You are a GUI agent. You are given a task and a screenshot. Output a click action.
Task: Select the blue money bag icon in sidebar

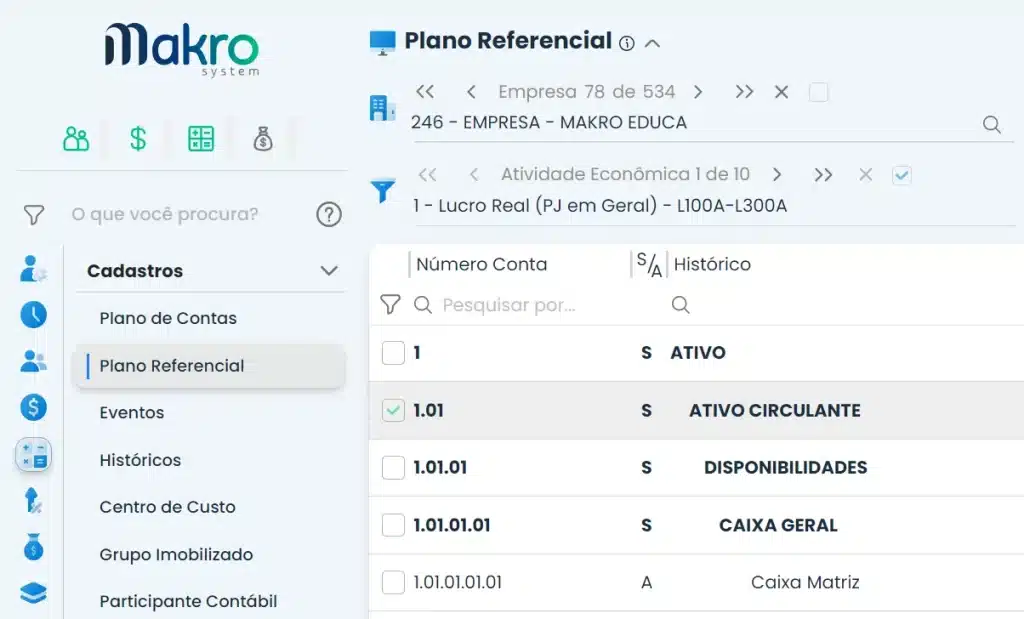point(33,547)
